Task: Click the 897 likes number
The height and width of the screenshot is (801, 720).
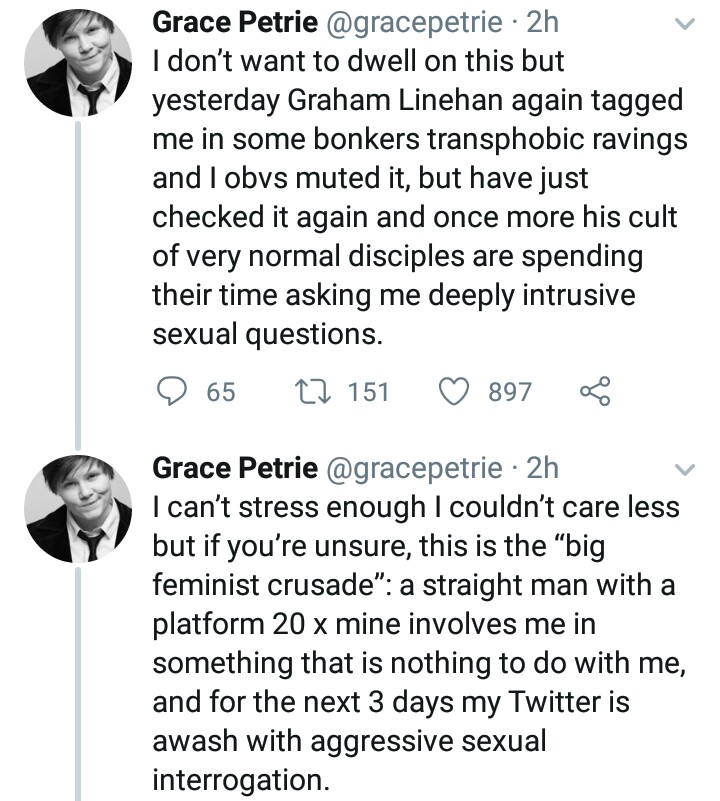Action: [510, 391]
